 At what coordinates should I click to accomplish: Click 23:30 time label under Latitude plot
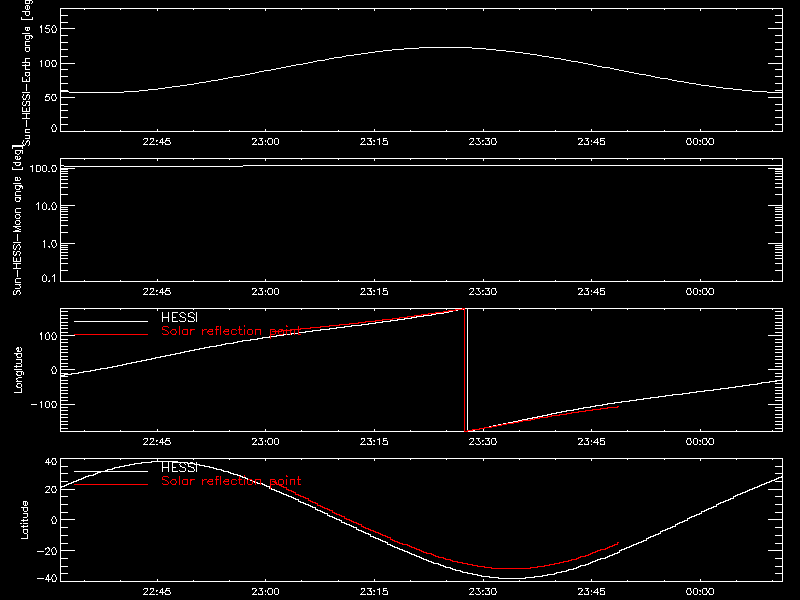[483, 592]
